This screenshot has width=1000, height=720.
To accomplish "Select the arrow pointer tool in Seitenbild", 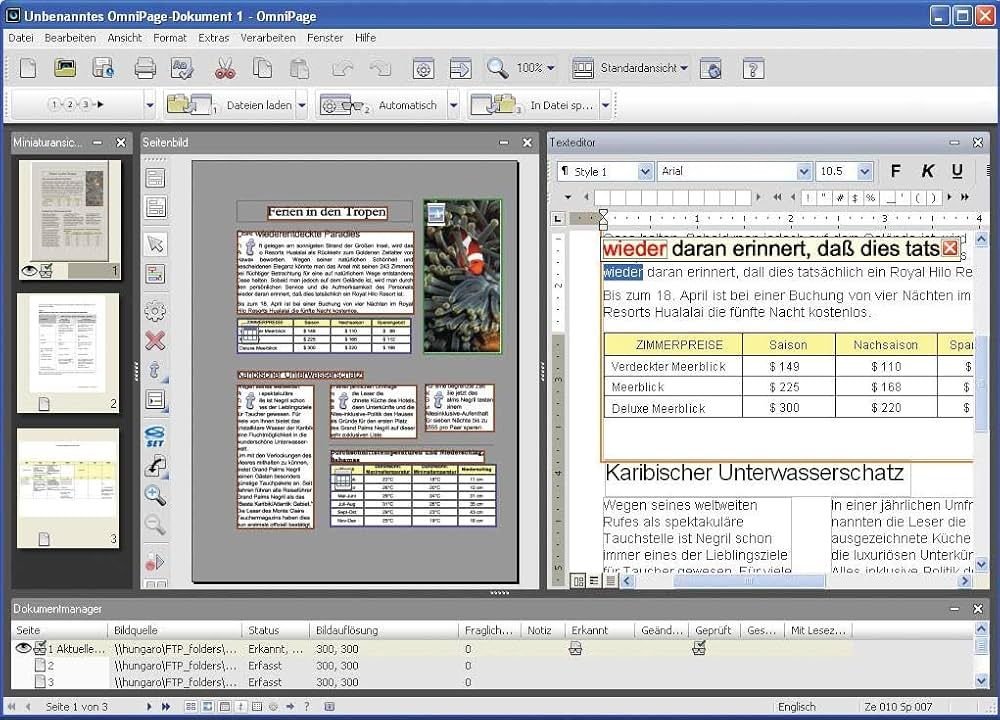I will [155, 244].
